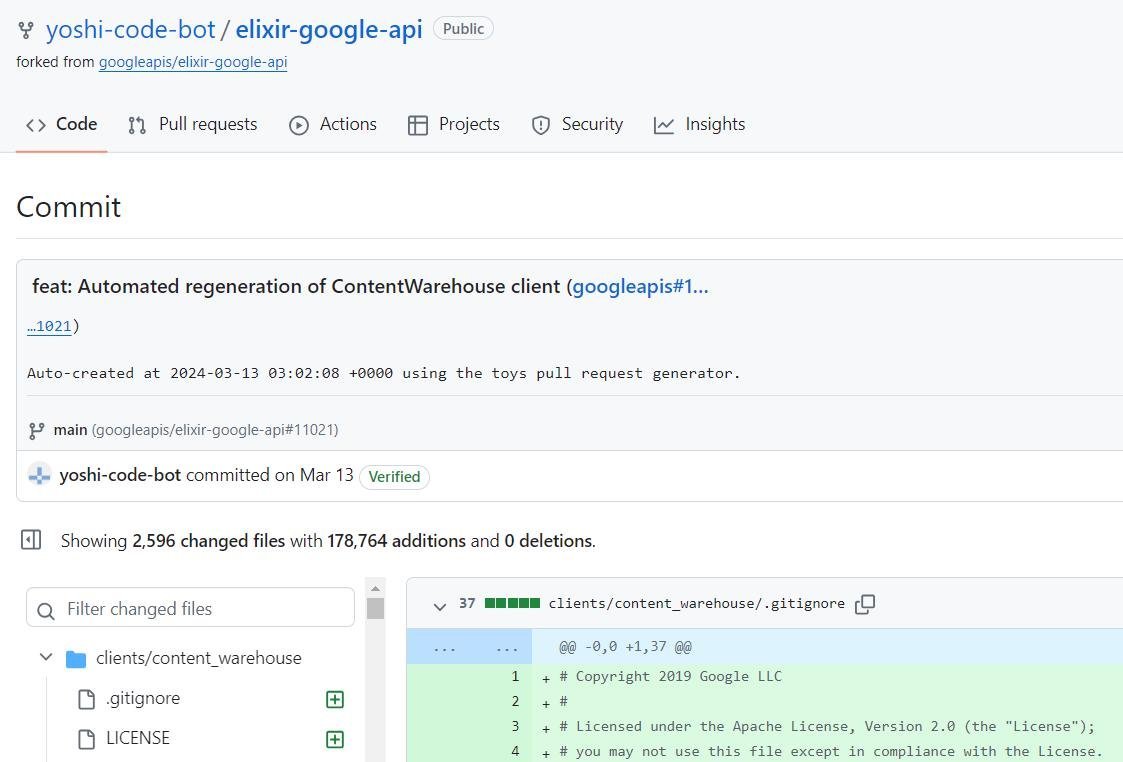Switch to the Actions tab

pos(333,125)
